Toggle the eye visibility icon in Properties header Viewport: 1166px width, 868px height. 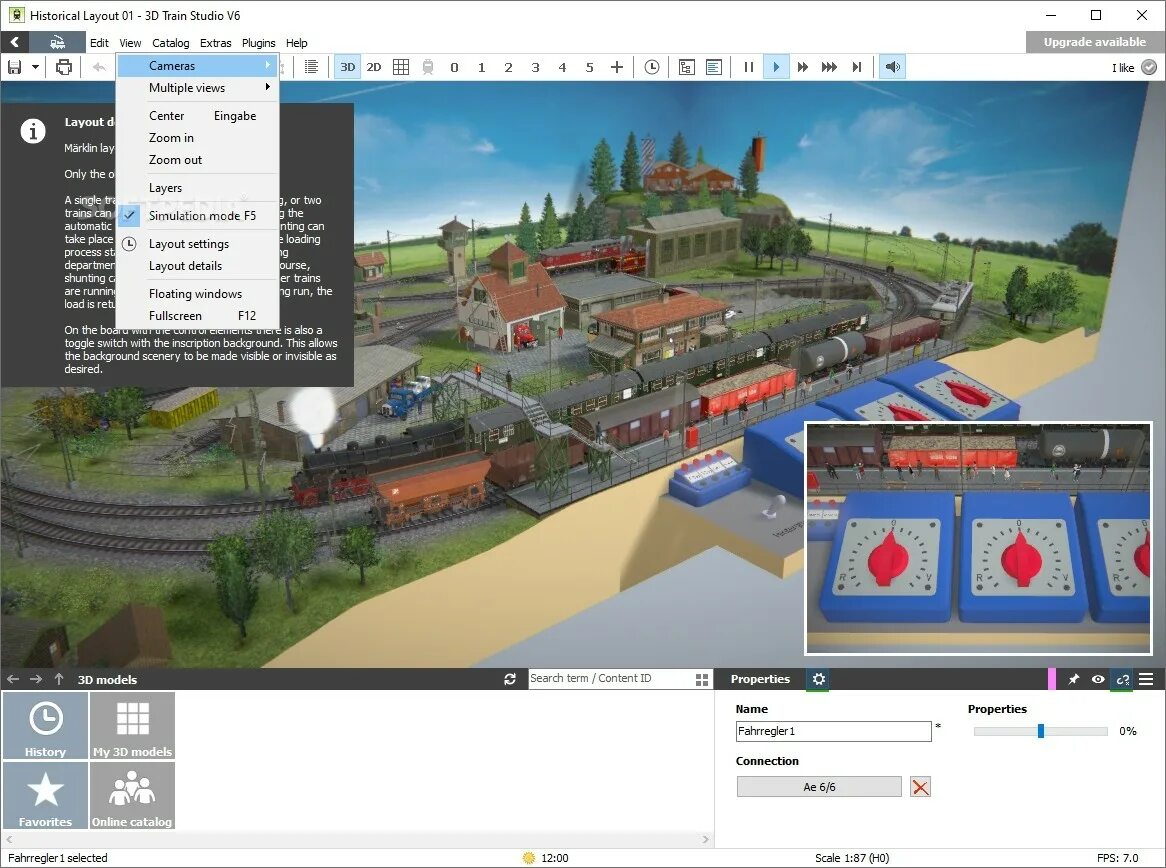[1097, 679]
